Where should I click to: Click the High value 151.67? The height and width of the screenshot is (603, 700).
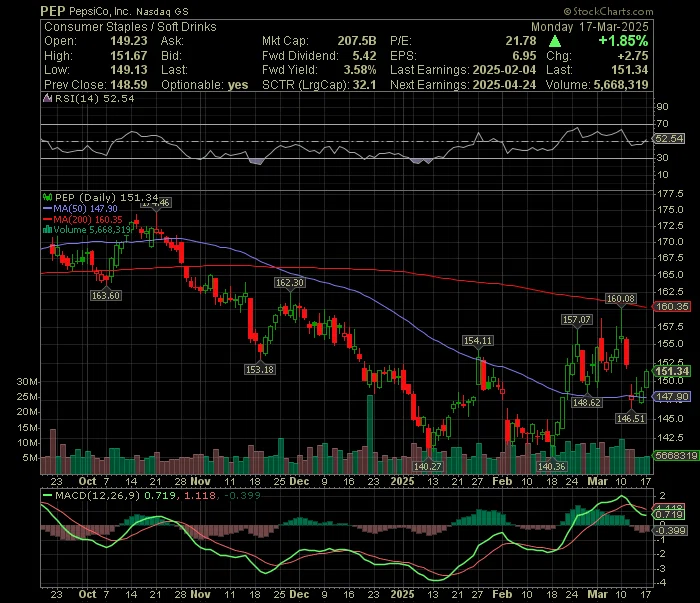(x=129, y=56)
